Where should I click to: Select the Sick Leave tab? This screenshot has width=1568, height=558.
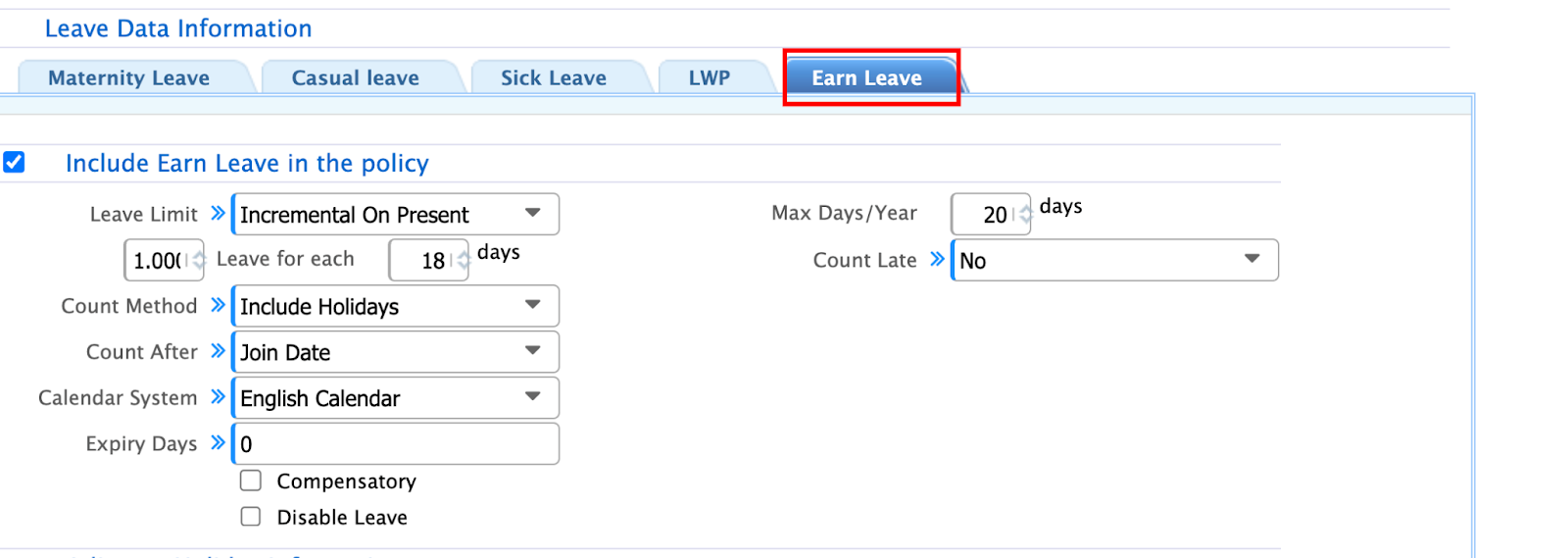[x=553, y=78]
